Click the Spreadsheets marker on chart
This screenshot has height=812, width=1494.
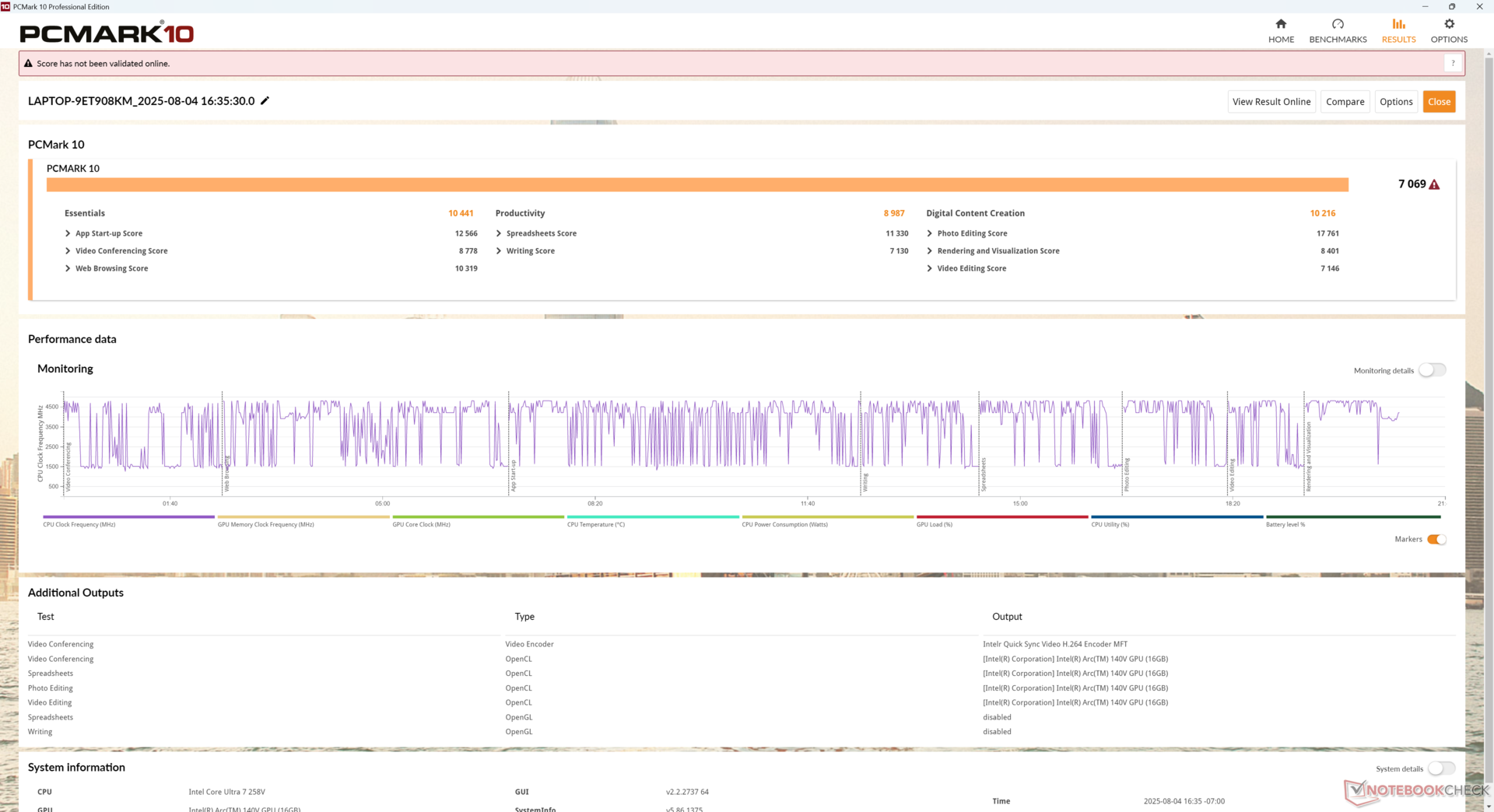tap(984, 474)
